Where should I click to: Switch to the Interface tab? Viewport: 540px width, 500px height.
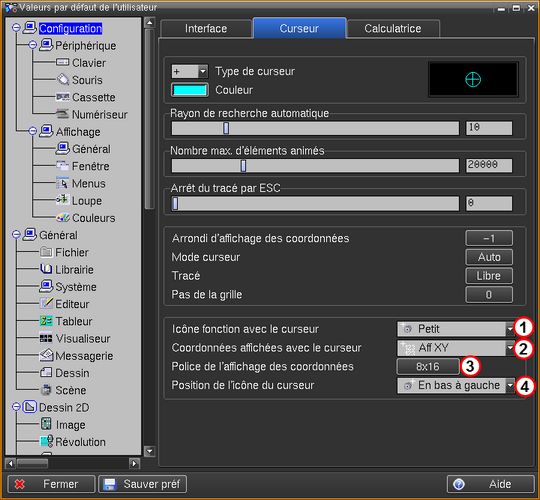tap(206, 28)
